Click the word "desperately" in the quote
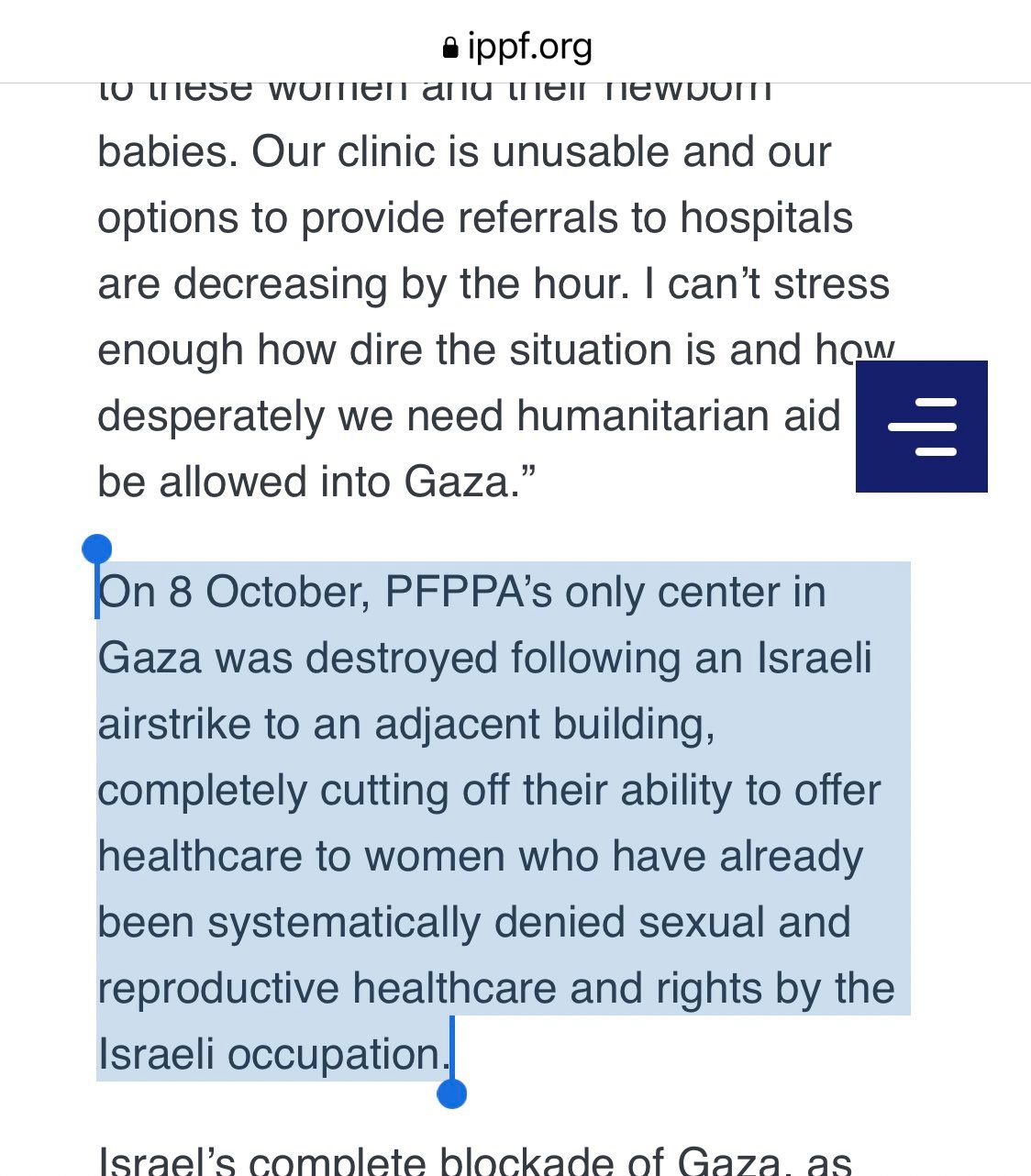This screenshot has width=1031, height=1176. pos(211,416)
